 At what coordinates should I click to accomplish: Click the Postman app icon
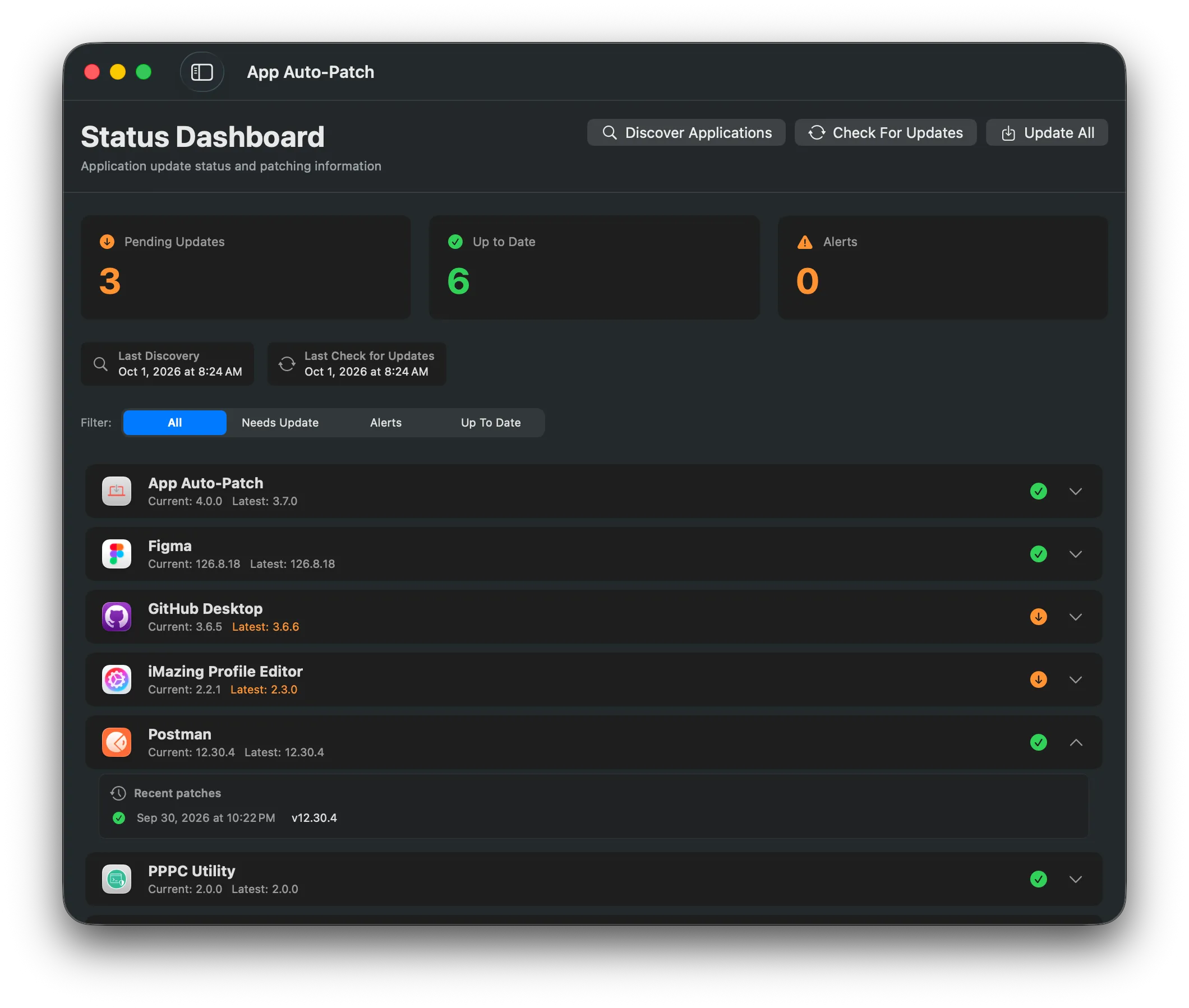(117, 742)
